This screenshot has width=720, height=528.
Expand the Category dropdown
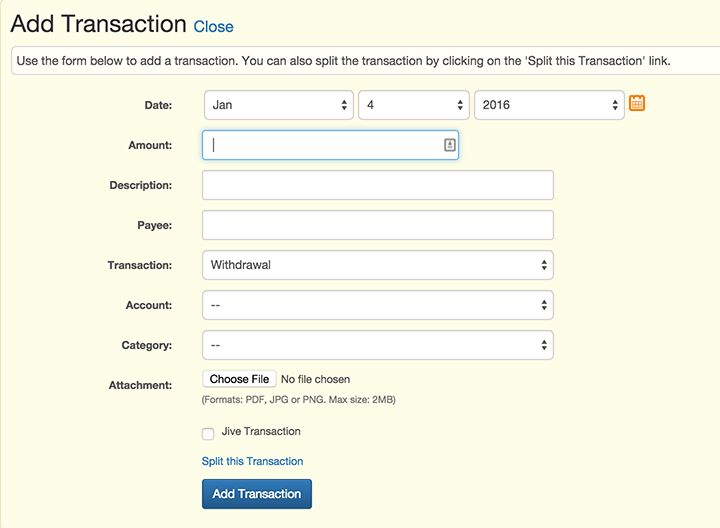click(378, 345)
